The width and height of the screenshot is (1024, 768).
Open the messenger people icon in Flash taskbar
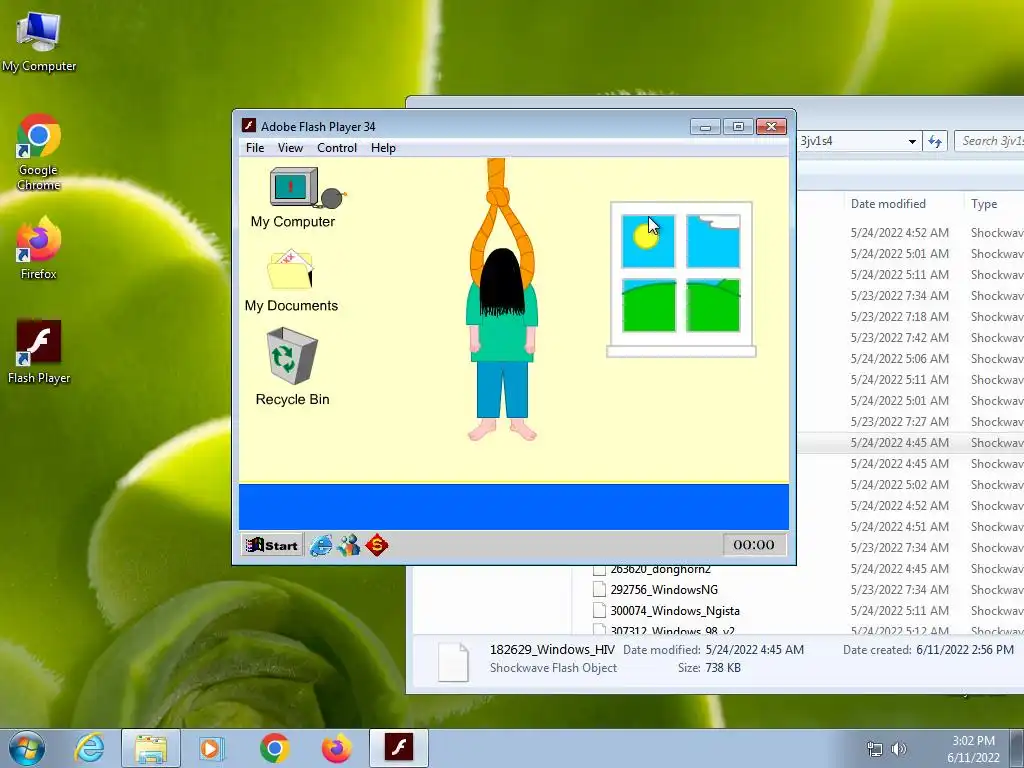pos(349,545)
